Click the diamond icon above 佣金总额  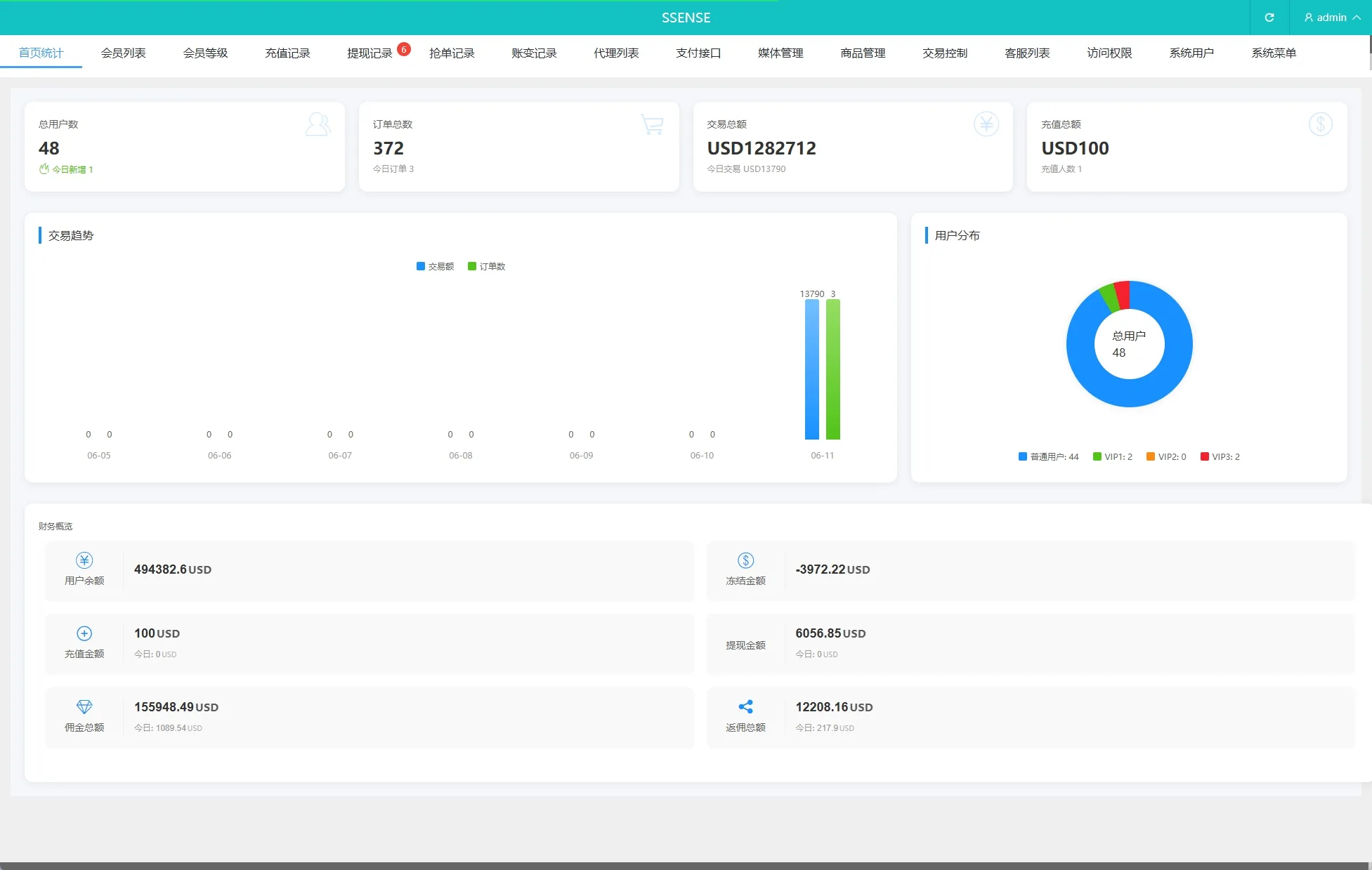click(84, 706)
